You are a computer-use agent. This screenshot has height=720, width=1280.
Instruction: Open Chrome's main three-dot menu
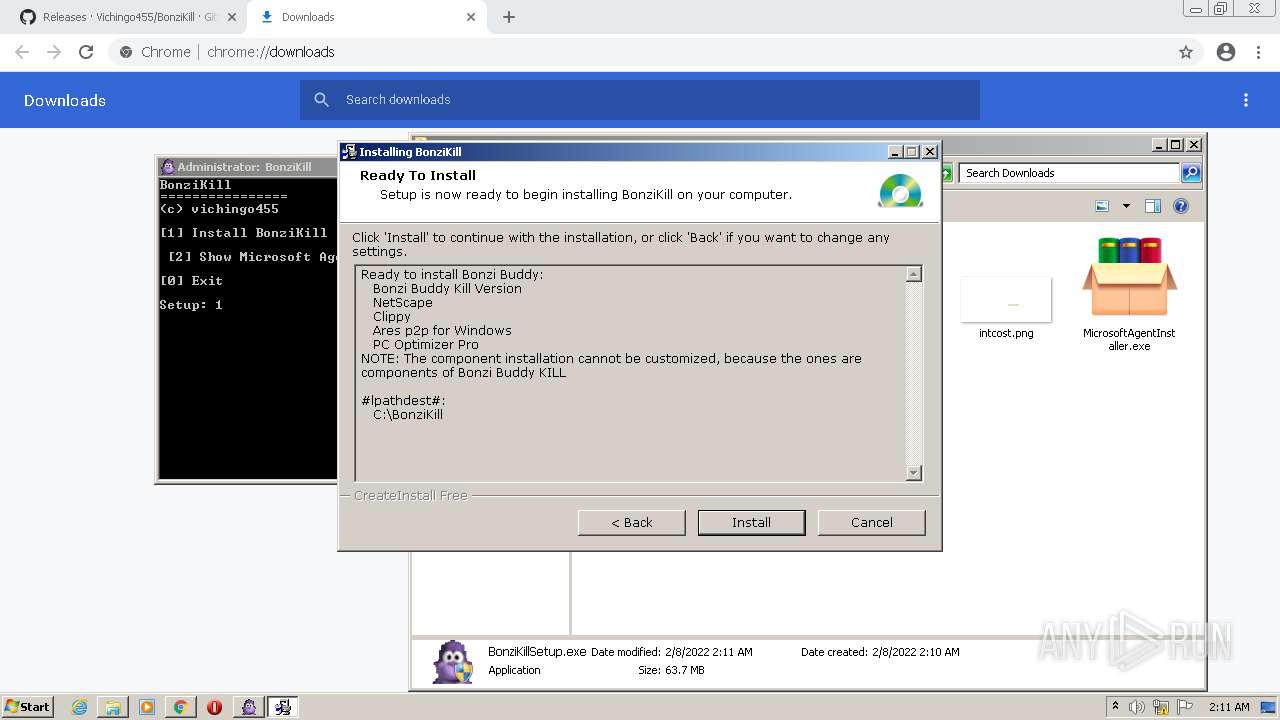coord(1258,52)
